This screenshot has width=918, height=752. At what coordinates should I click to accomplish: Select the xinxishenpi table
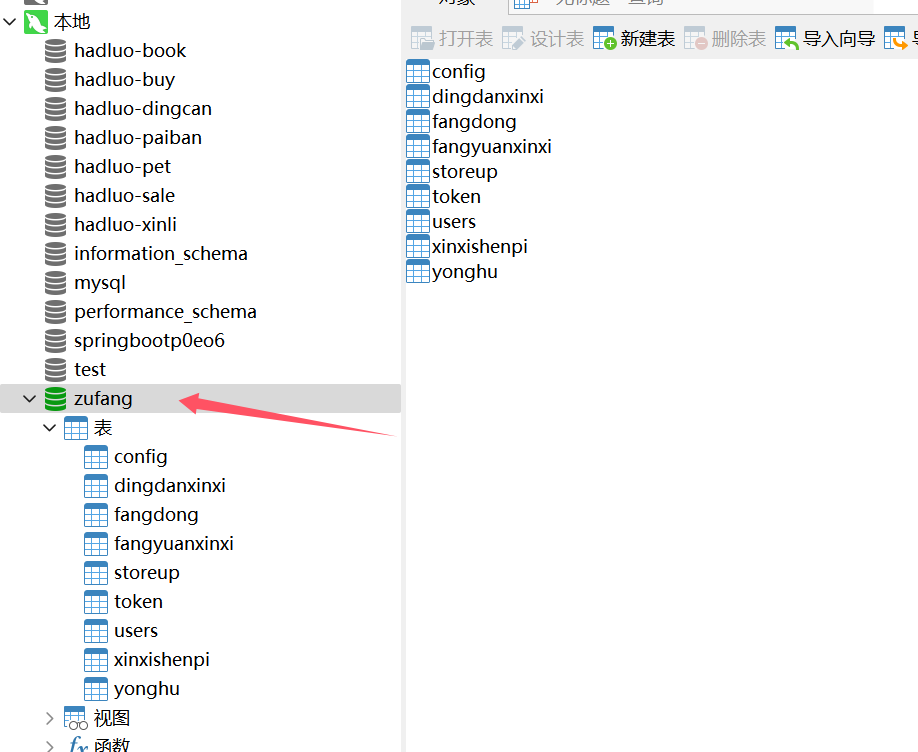[x=162, y=659]
